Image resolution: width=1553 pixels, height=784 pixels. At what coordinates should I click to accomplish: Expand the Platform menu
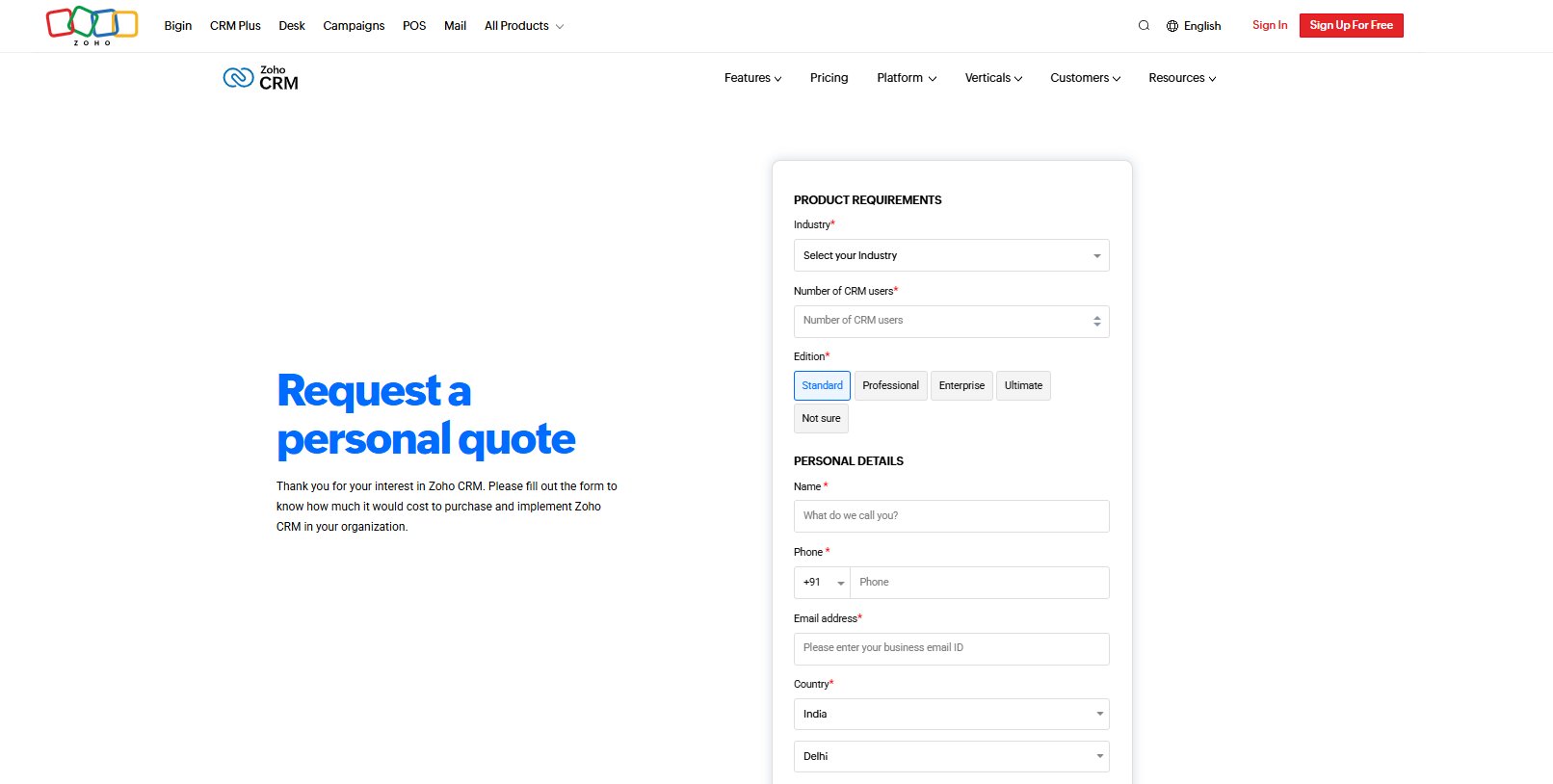click(906, 78)
